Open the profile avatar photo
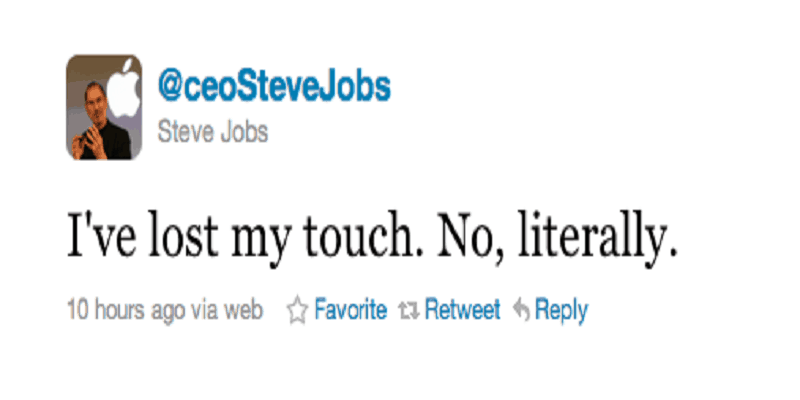The width and height of the screenshot is (800, 400). 104,107
